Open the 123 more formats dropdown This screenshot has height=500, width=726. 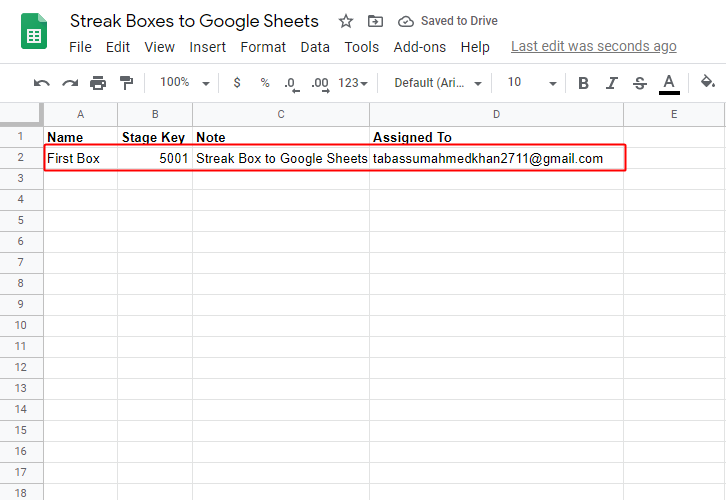point(353,83)
